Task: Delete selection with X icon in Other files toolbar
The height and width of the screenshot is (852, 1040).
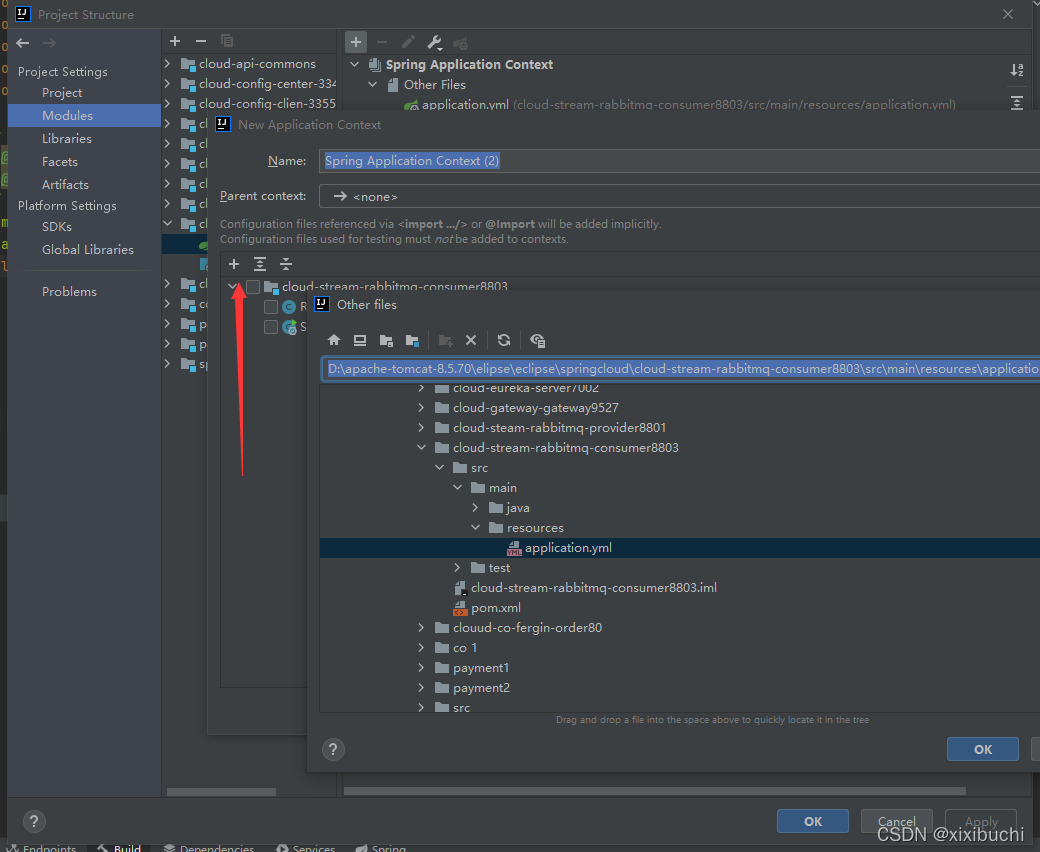Action: [x=471, y=340]
